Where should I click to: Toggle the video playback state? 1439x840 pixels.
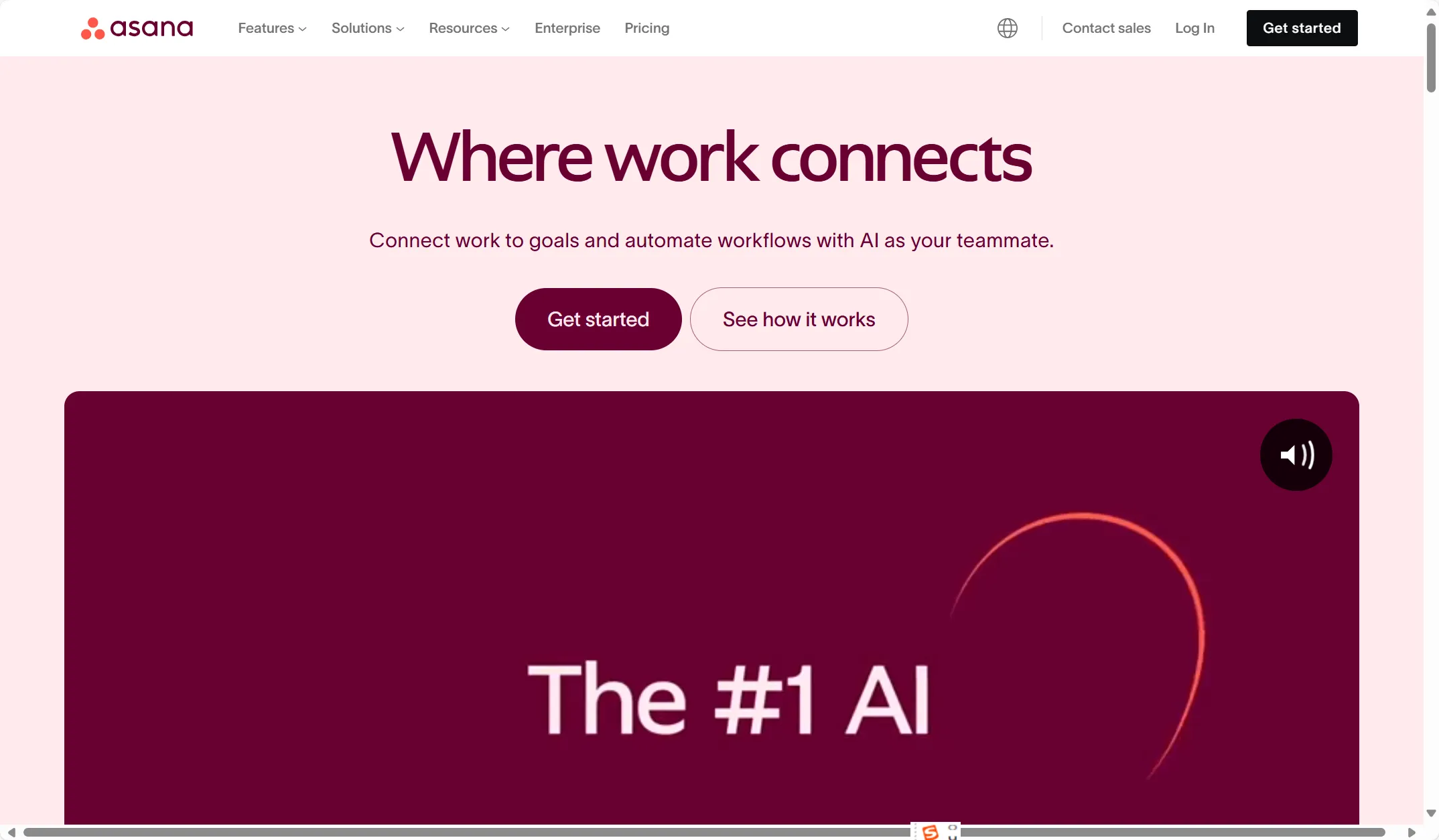coord(710,608)
